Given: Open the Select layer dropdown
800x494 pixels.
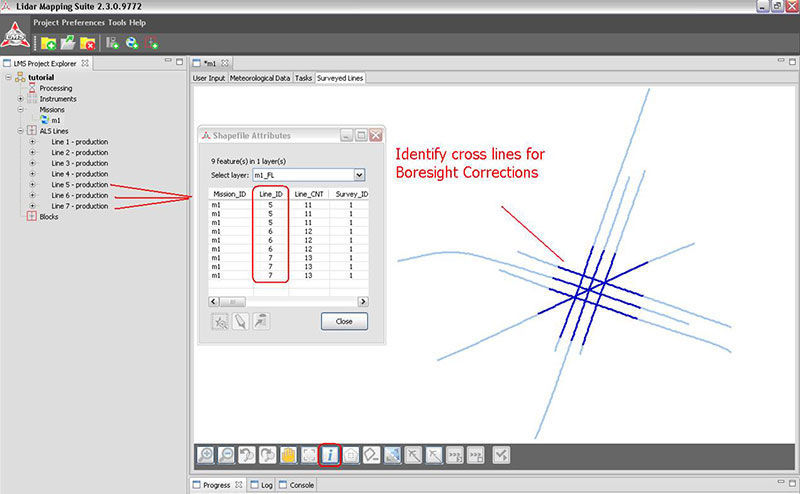Looking at the screenshot, I should [x=359, y=174].
